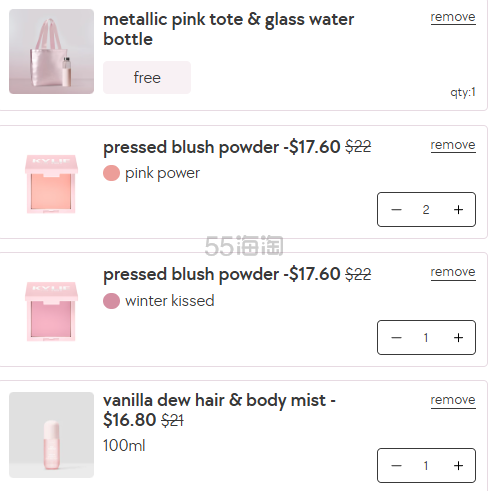The image size is (488, 491).
Task: Increase quantity of pink power blush
Action: click(458, 210)
